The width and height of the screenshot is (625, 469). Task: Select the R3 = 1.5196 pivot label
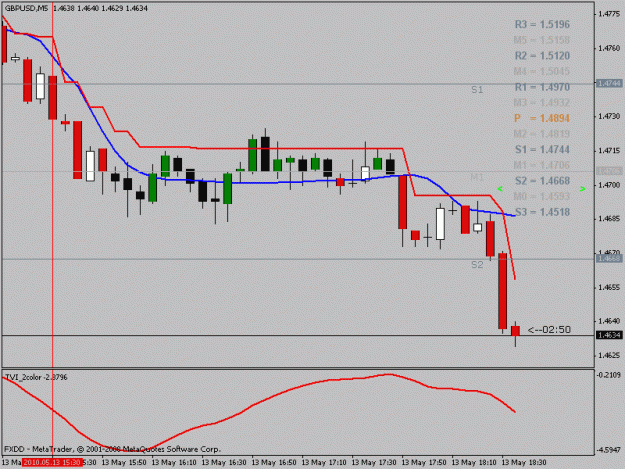(542, 25)
